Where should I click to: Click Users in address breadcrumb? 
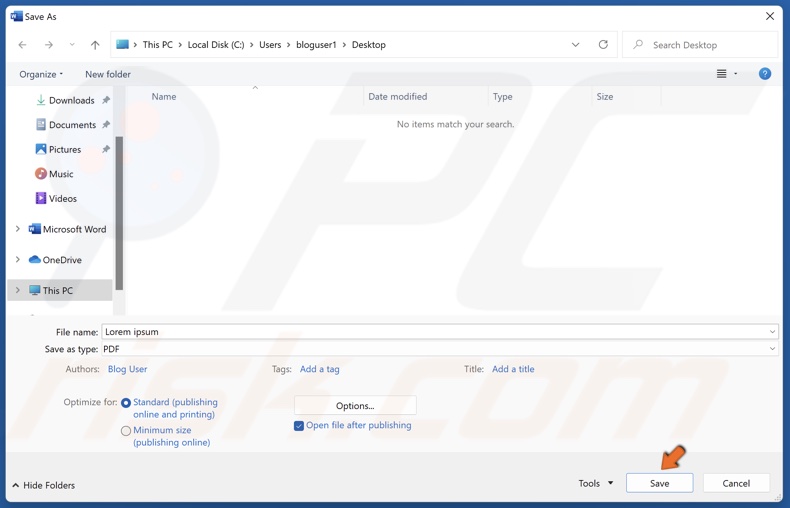point(270,45)
